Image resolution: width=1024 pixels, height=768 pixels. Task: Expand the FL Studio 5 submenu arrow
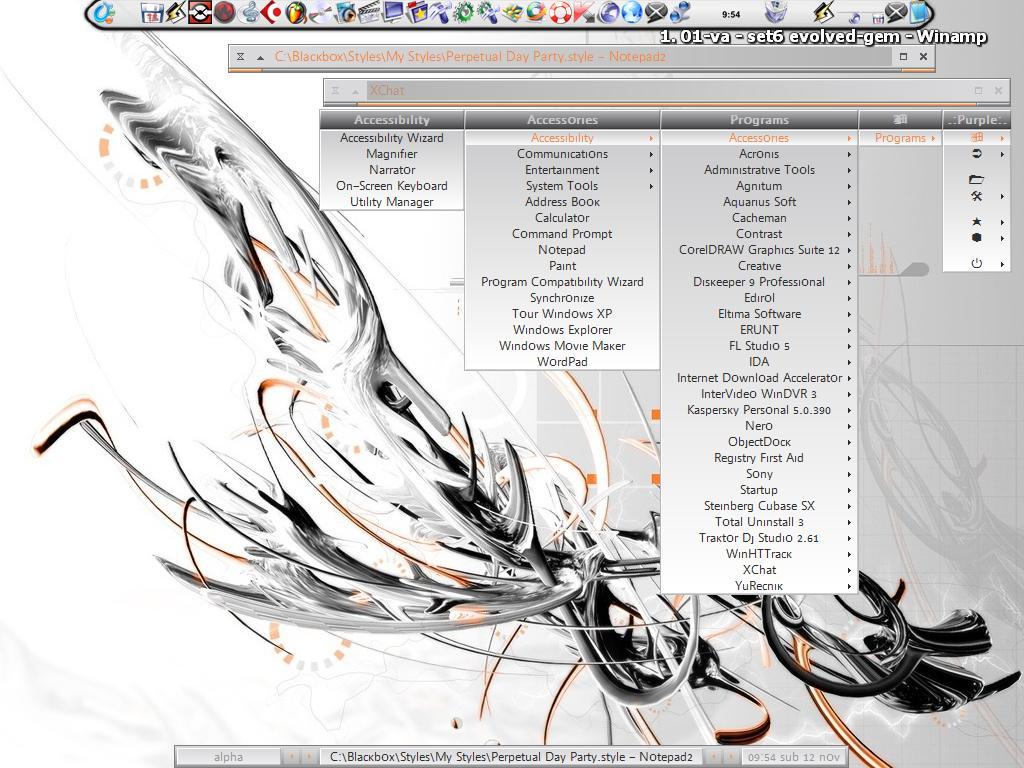coord(849,346)
